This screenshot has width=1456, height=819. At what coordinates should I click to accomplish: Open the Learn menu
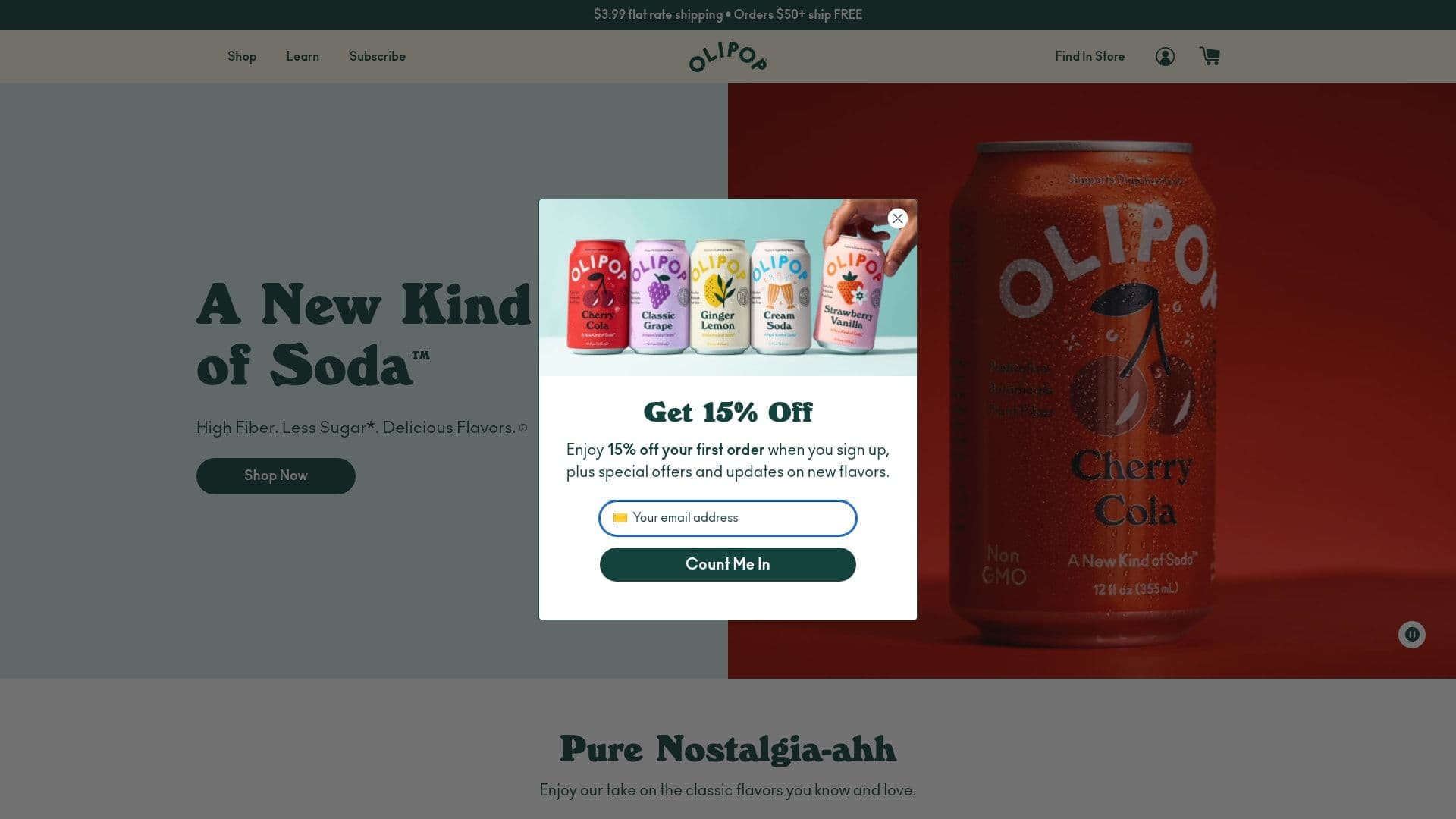[303, 56]
